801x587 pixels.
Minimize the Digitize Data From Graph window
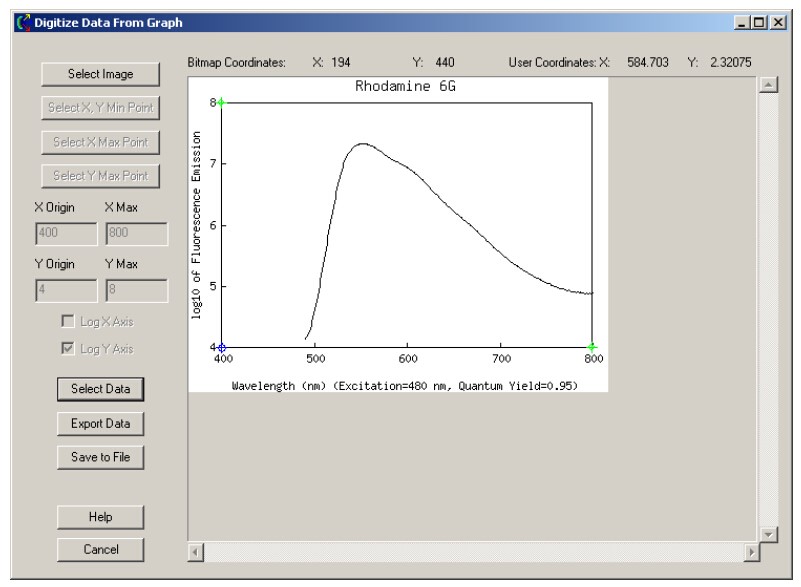[x=741, y=23]
